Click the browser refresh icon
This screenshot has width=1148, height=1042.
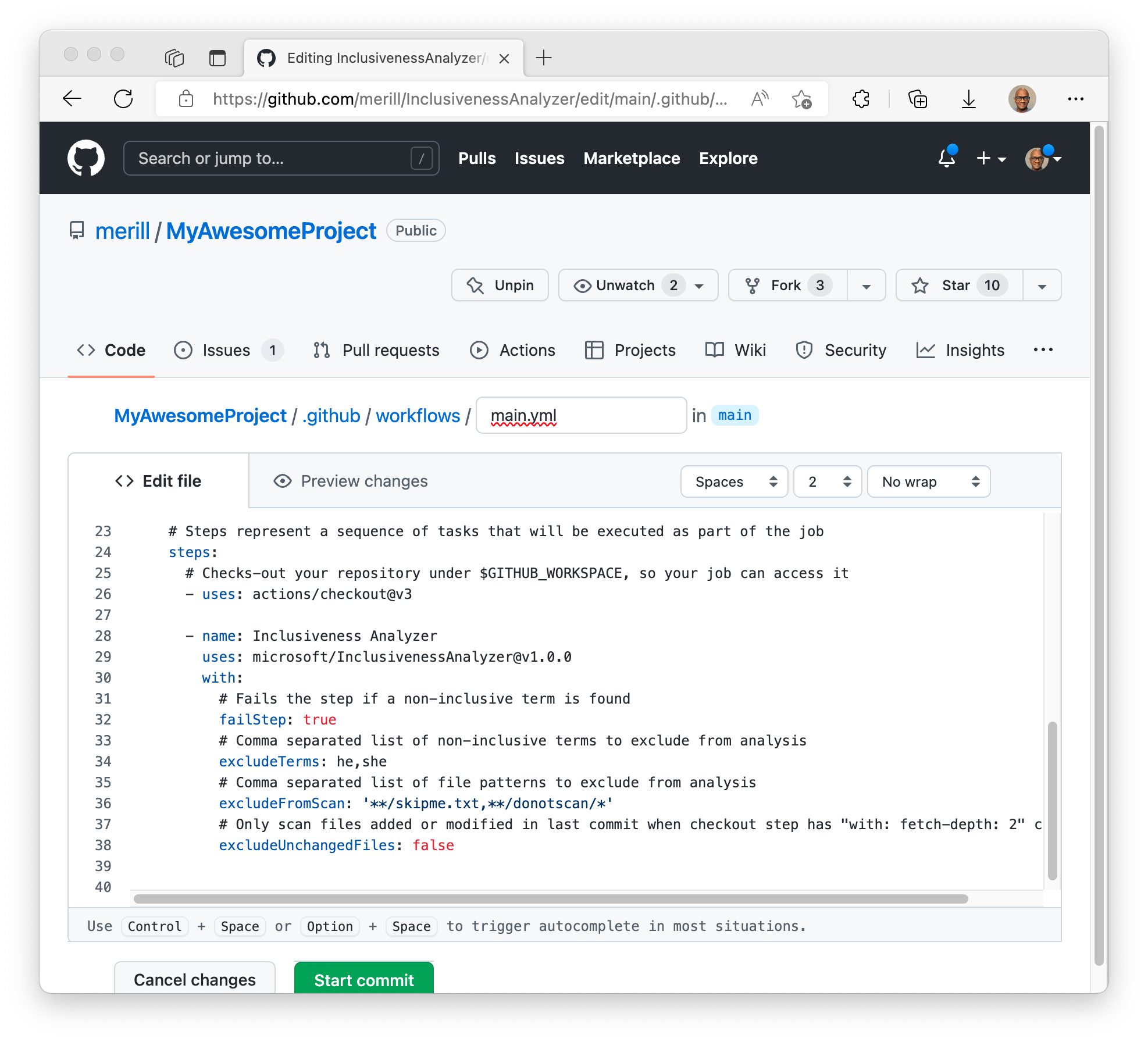pos(123,99)
